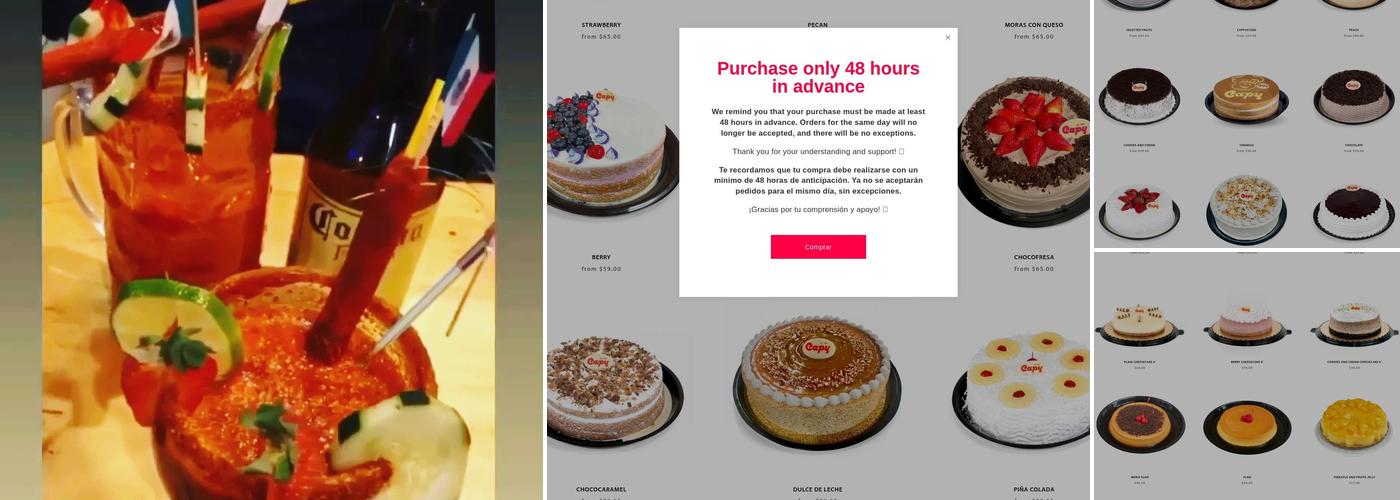Click the Berry cake name label
The width and height of the screenshot is (1400, 500).
tap(601, 257)
